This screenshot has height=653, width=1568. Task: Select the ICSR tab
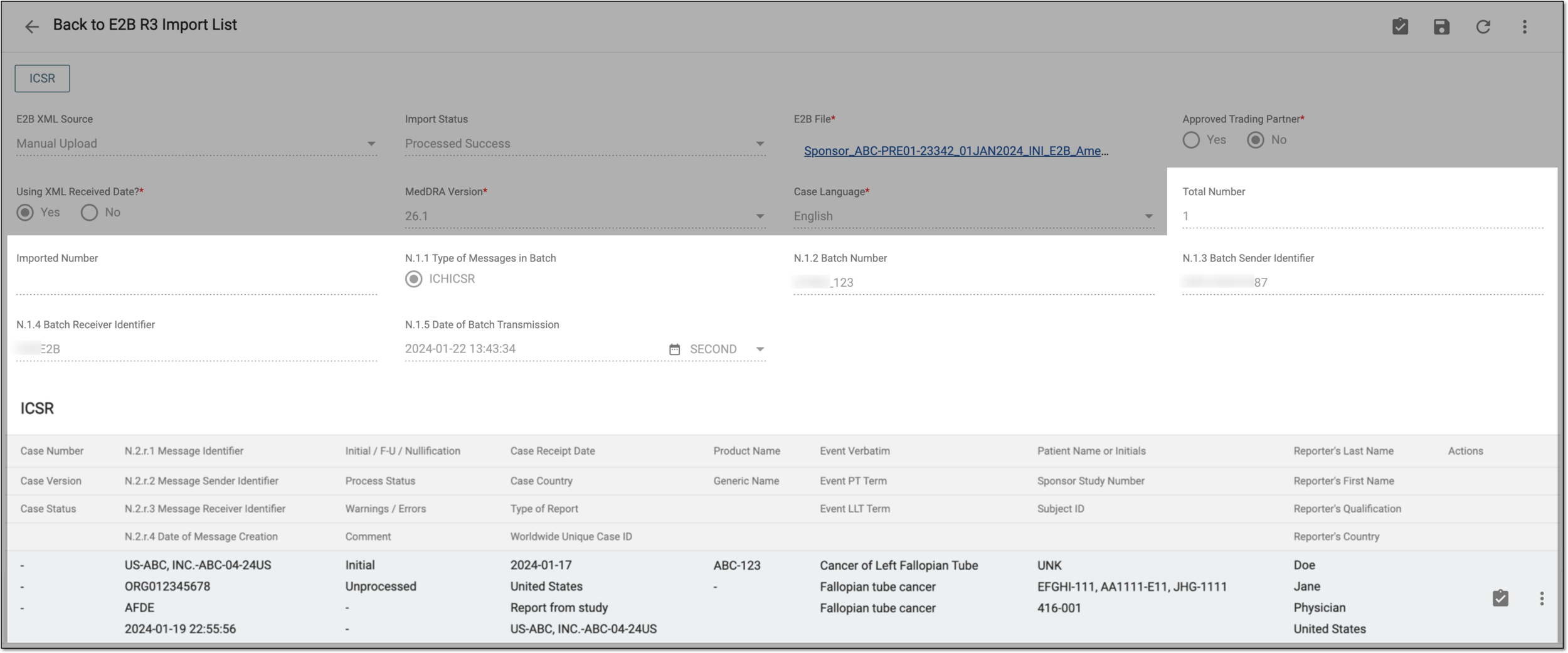[x=42, y=78]
